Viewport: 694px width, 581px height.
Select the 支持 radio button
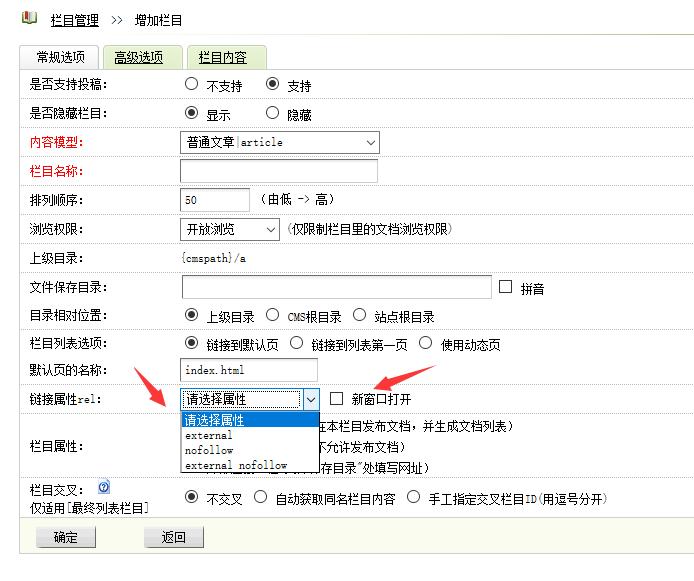(x=272, y=84)
